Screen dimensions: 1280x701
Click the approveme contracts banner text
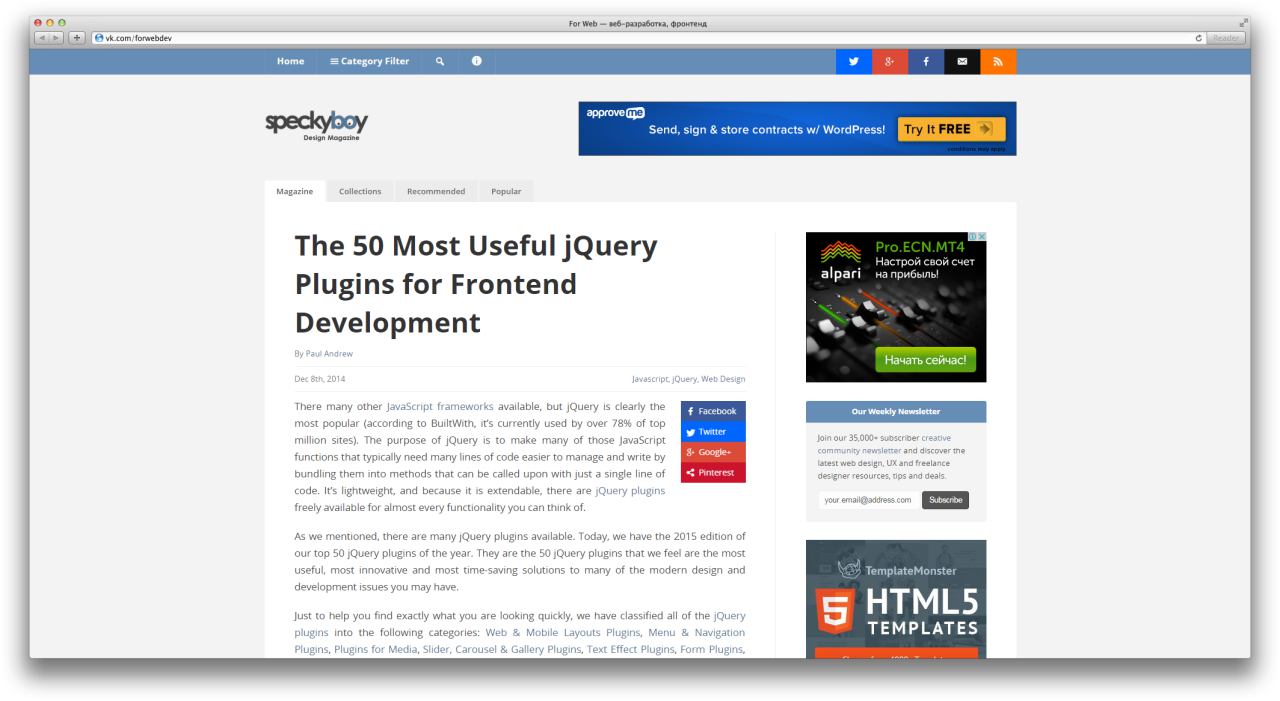767,130
